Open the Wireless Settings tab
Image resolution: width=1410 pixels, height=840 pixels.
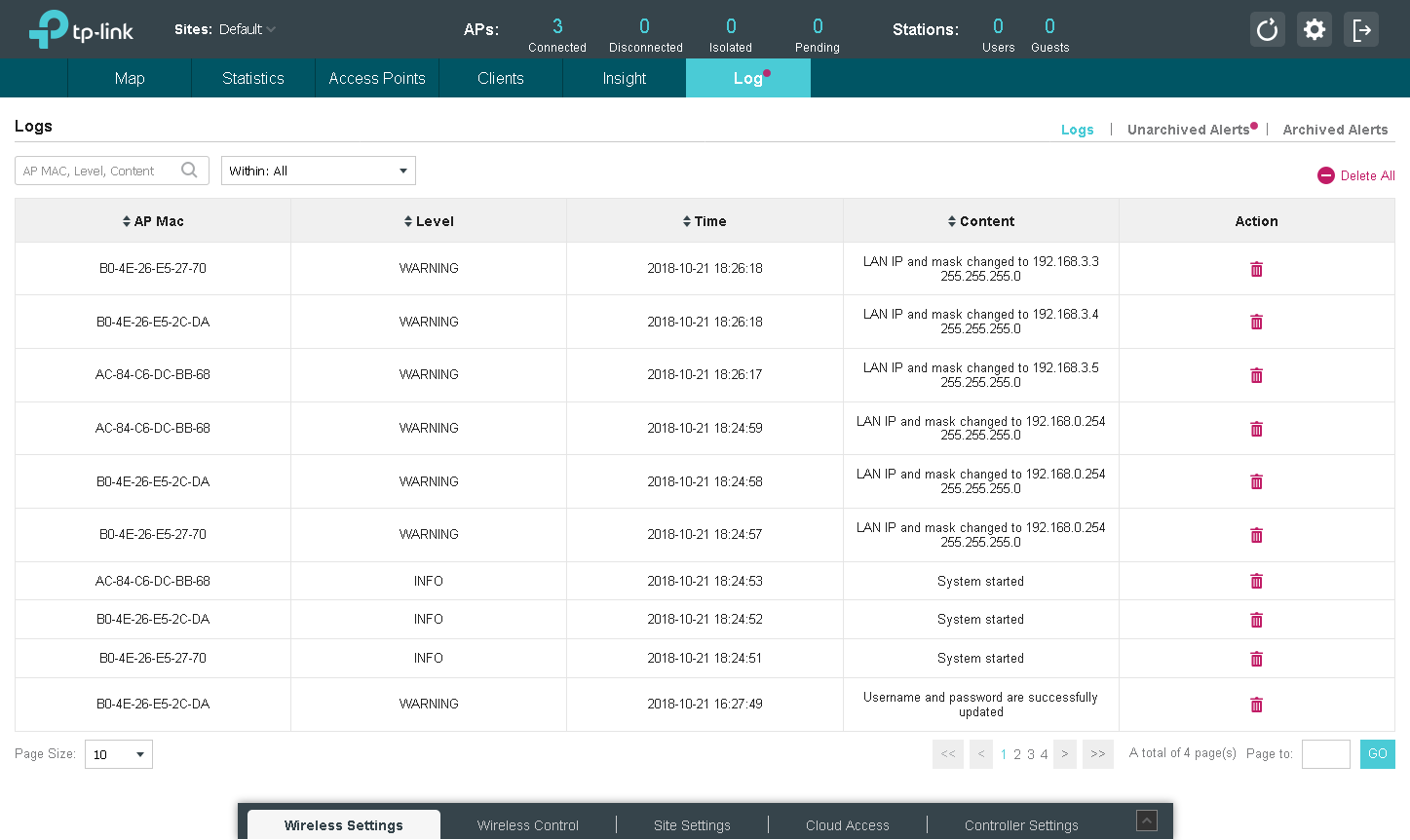pyautogui.click(x=344, y=824)
